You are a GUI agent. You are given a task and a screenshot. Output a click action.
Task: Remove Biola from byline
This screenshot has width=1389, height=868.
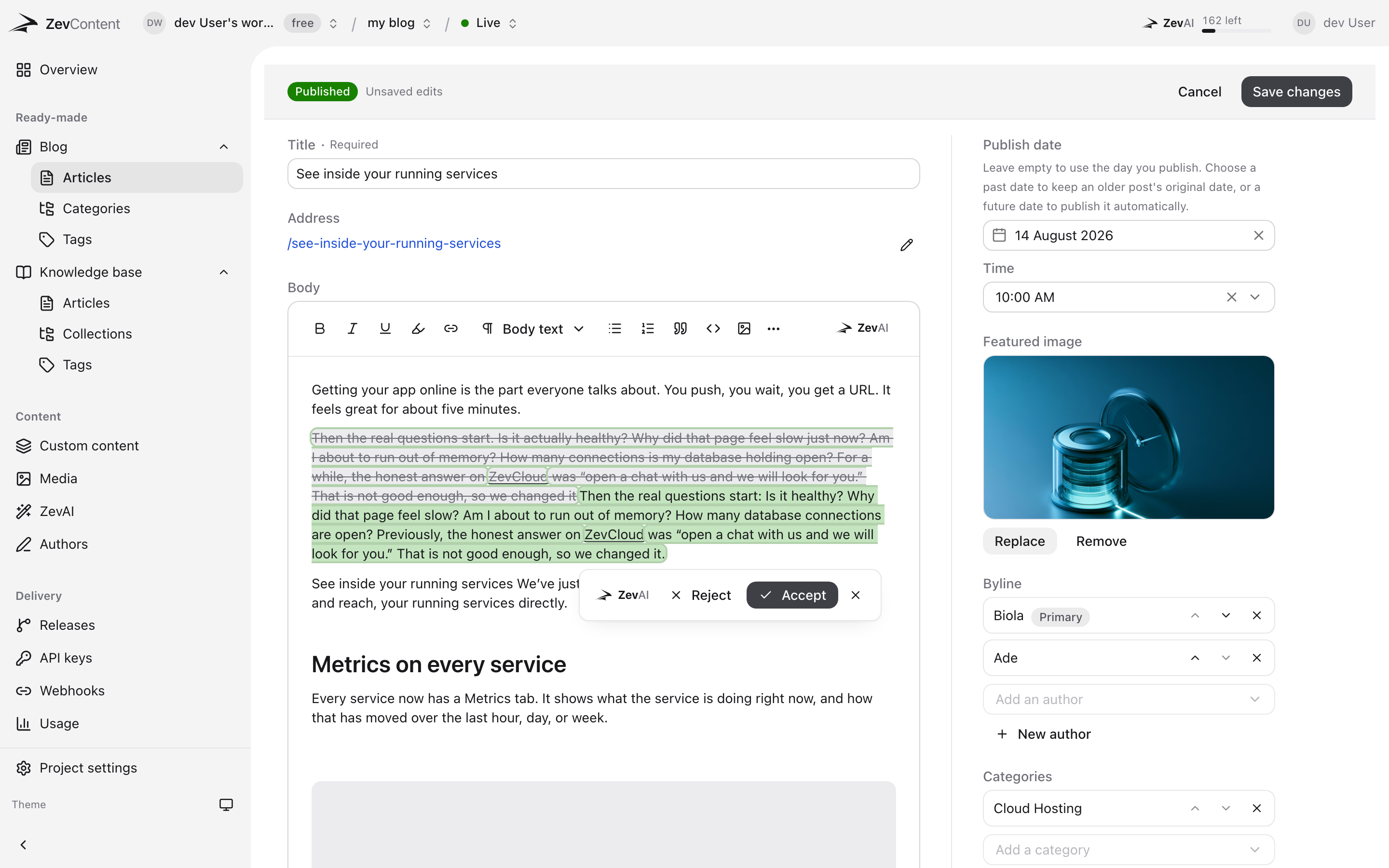click(x=1256, y=615)
